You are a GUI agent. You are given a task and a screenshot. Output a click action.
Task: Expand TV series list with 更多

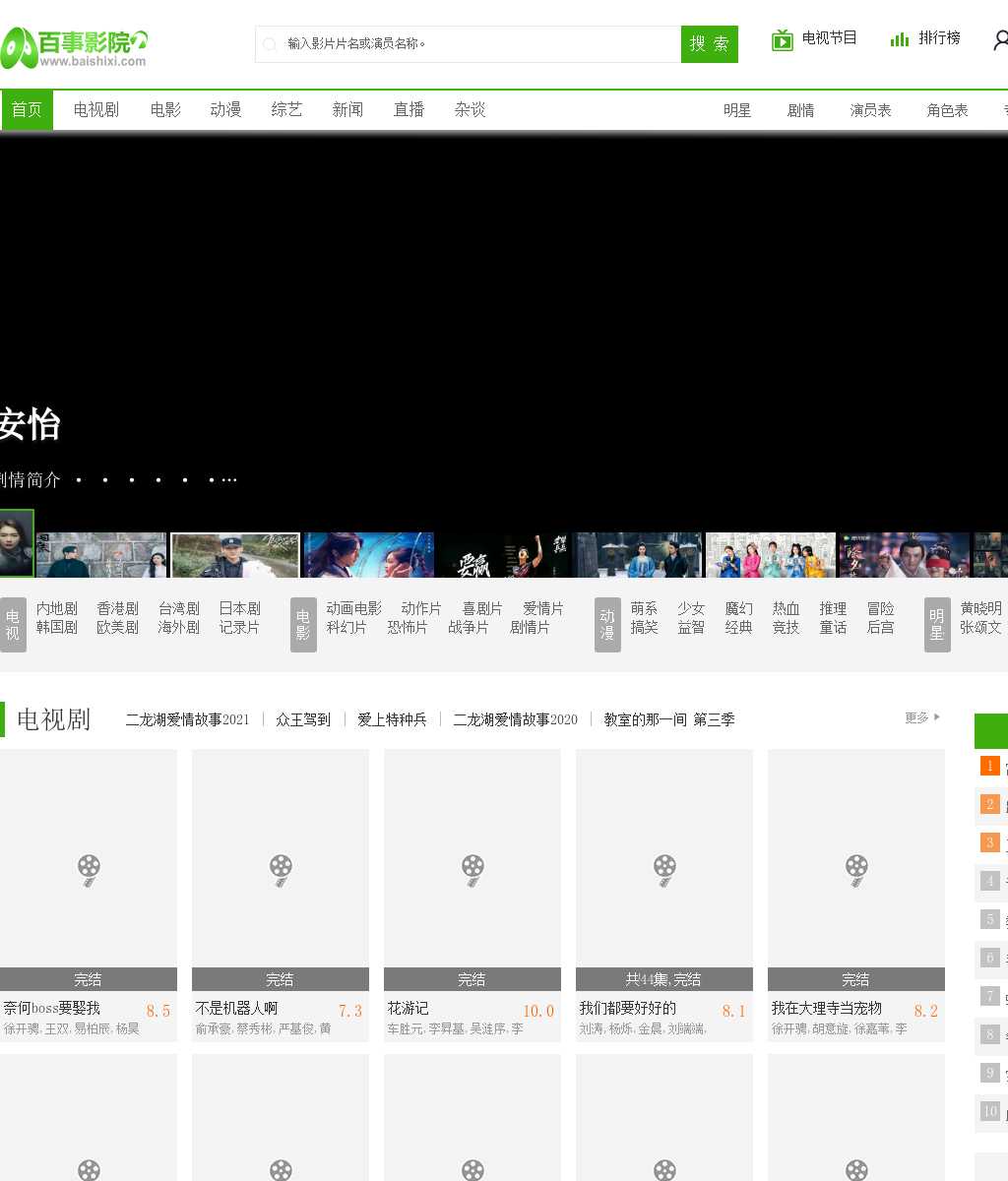tap(922, 717)
